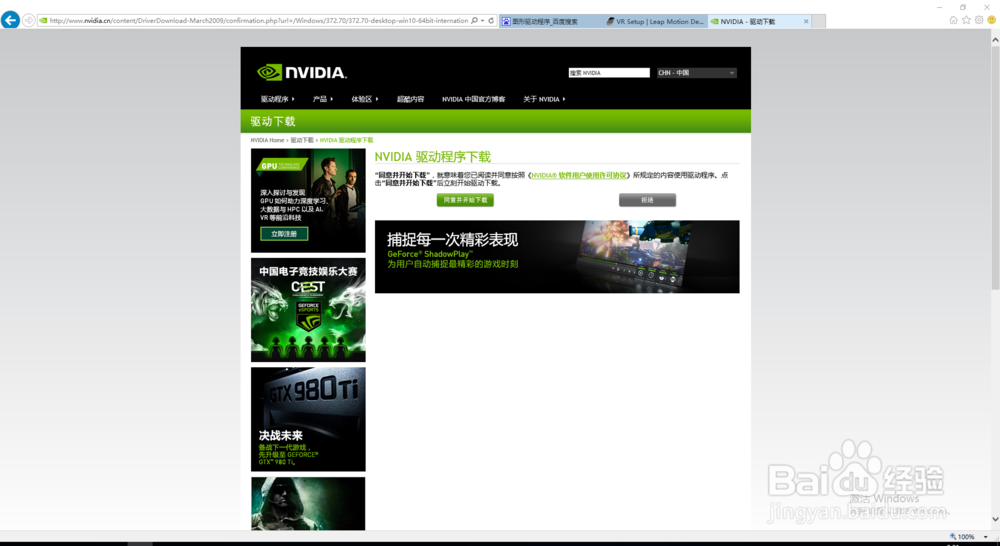The image size is (1000, 546).
Task: Open browser settings gear
Action: click(x=979, y=20)
